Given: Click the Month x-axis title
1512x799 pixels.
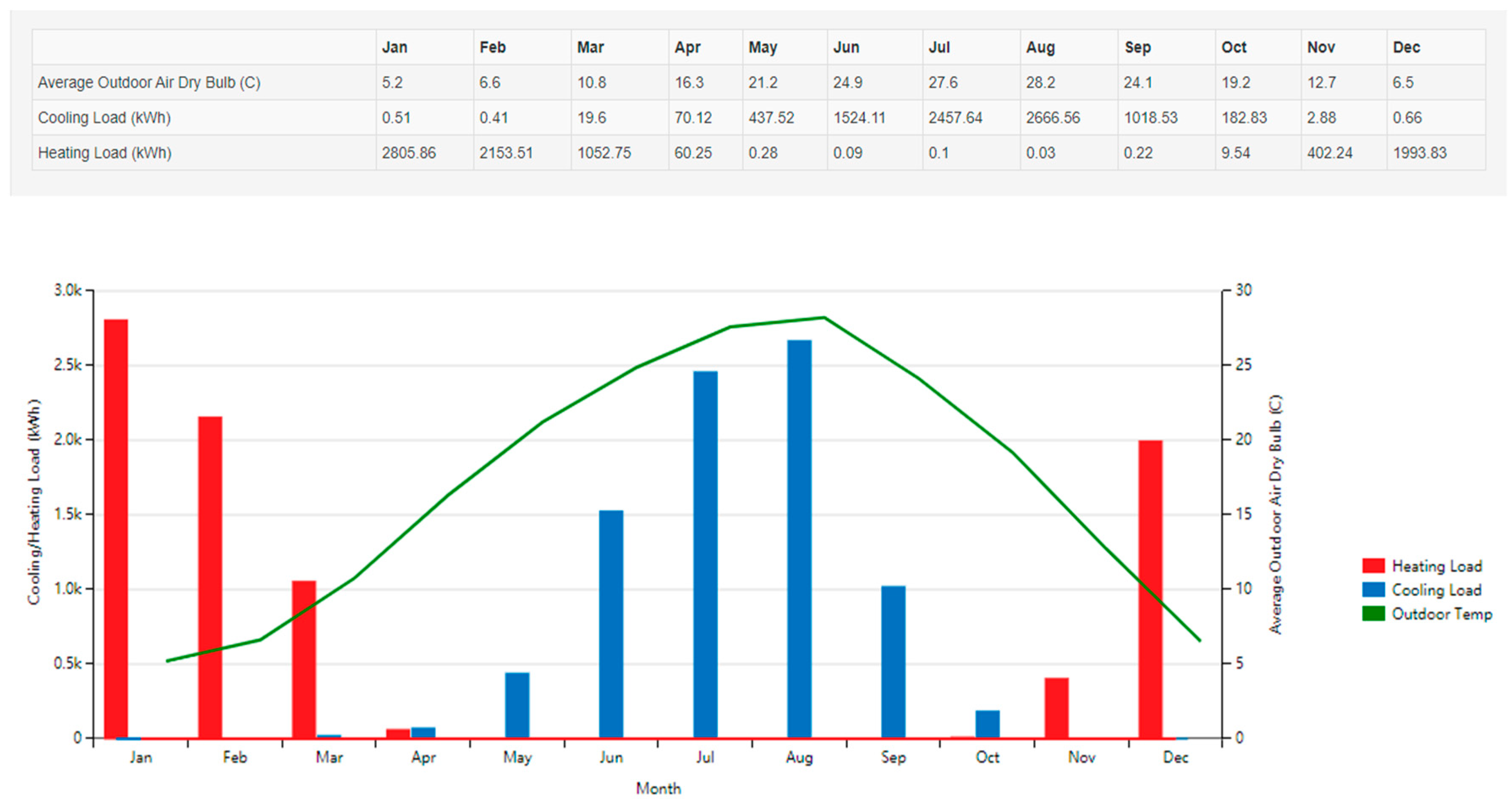Looking at the screenshot, I should coord(659,788).
